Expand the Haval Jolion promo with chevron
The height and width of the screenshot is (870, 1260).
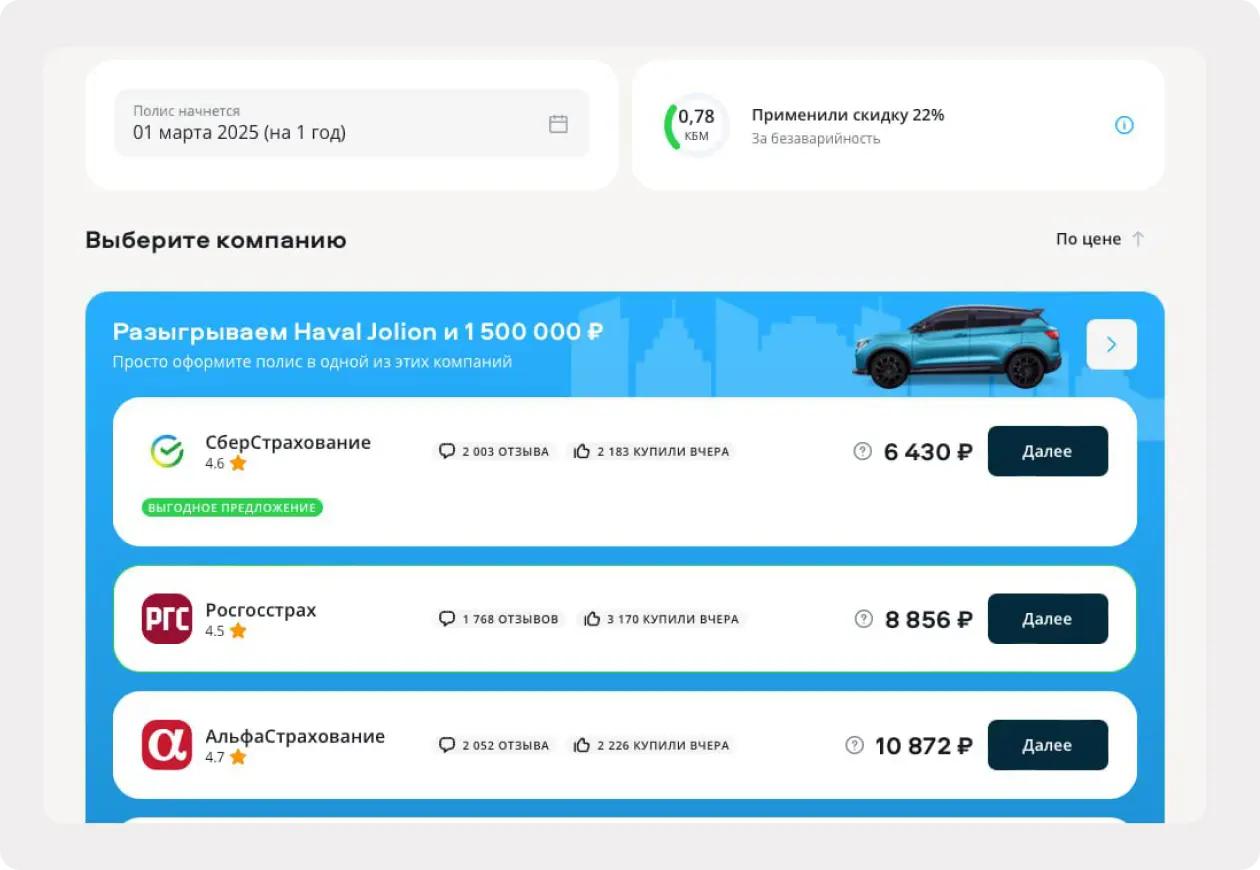[x=1111, y=344]
